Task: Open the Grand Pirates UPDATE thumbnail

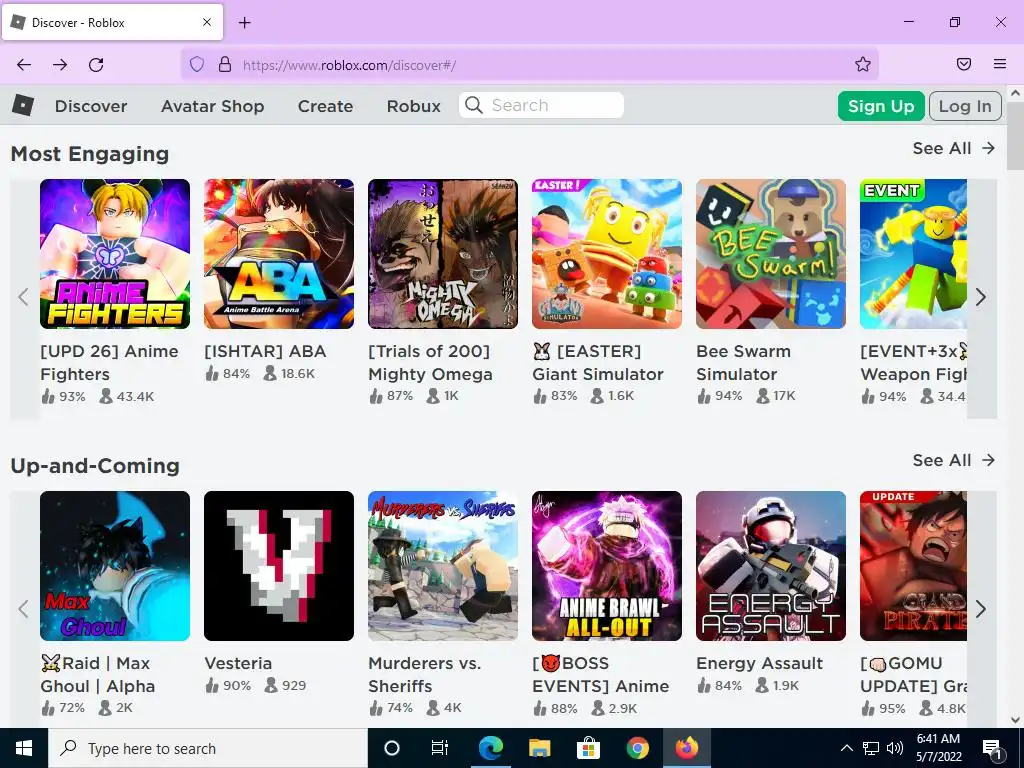Action: pyautogui.click(x=913, y=566)
